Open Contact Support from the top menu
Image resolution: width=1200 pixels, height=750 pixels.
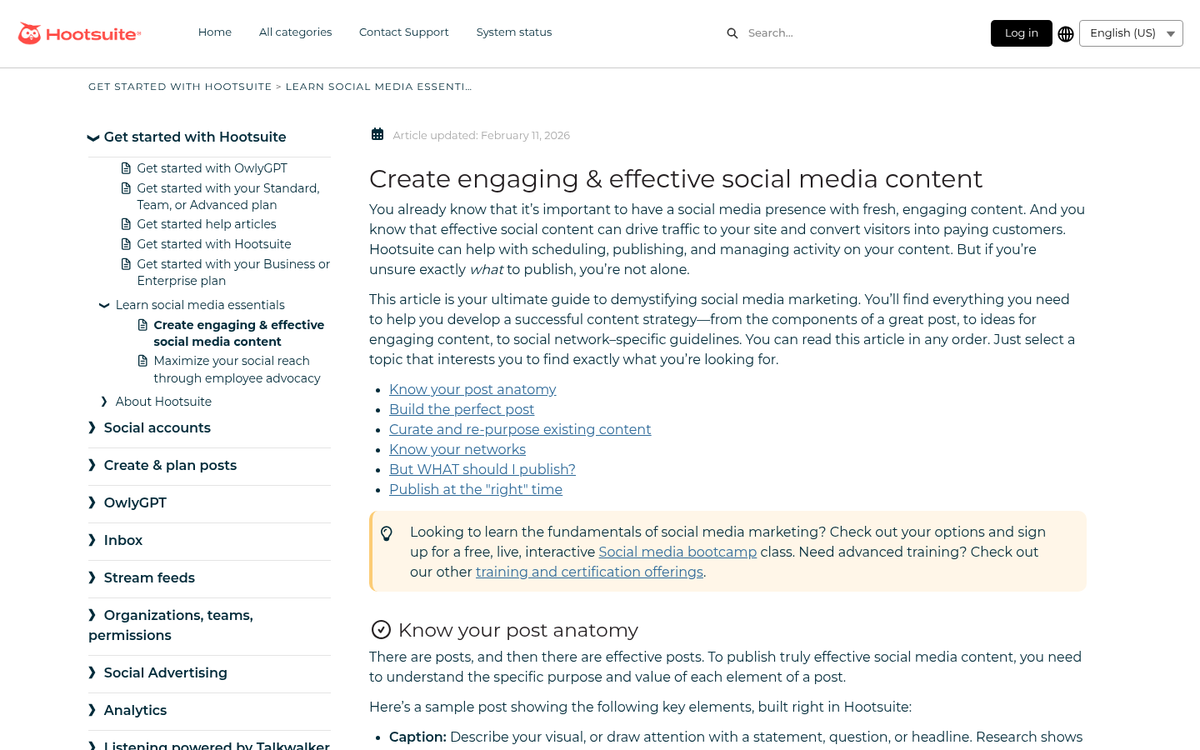(404, 32)
